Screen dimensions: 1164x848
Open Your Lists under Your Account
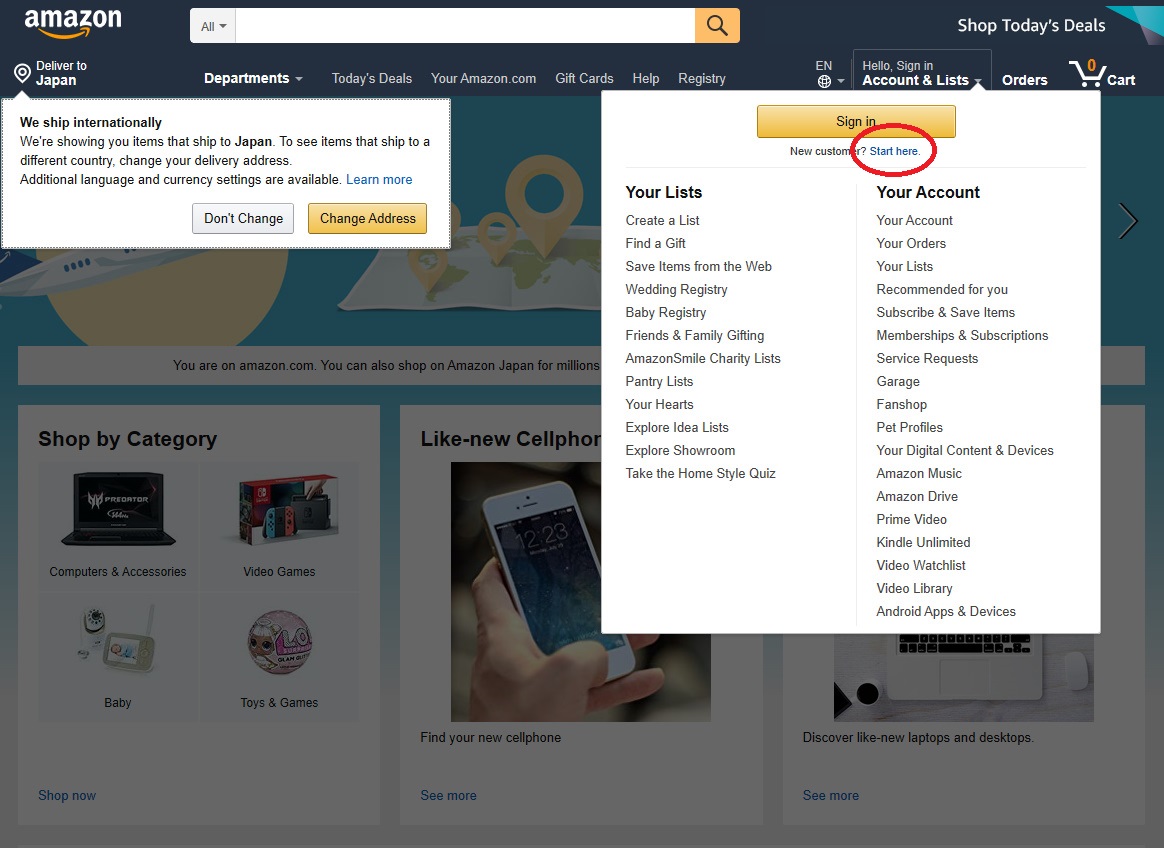904,267
